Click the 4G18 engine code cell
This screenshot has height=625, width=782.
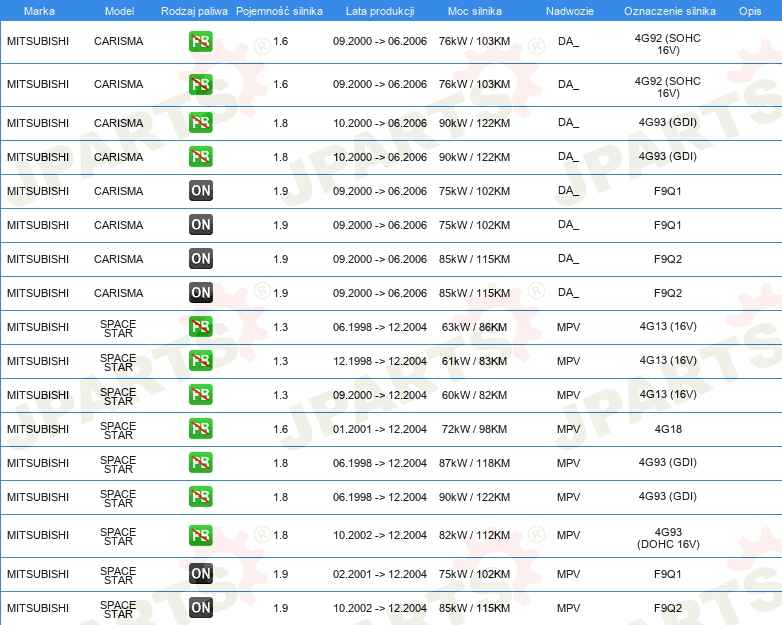tap(668, 429)
